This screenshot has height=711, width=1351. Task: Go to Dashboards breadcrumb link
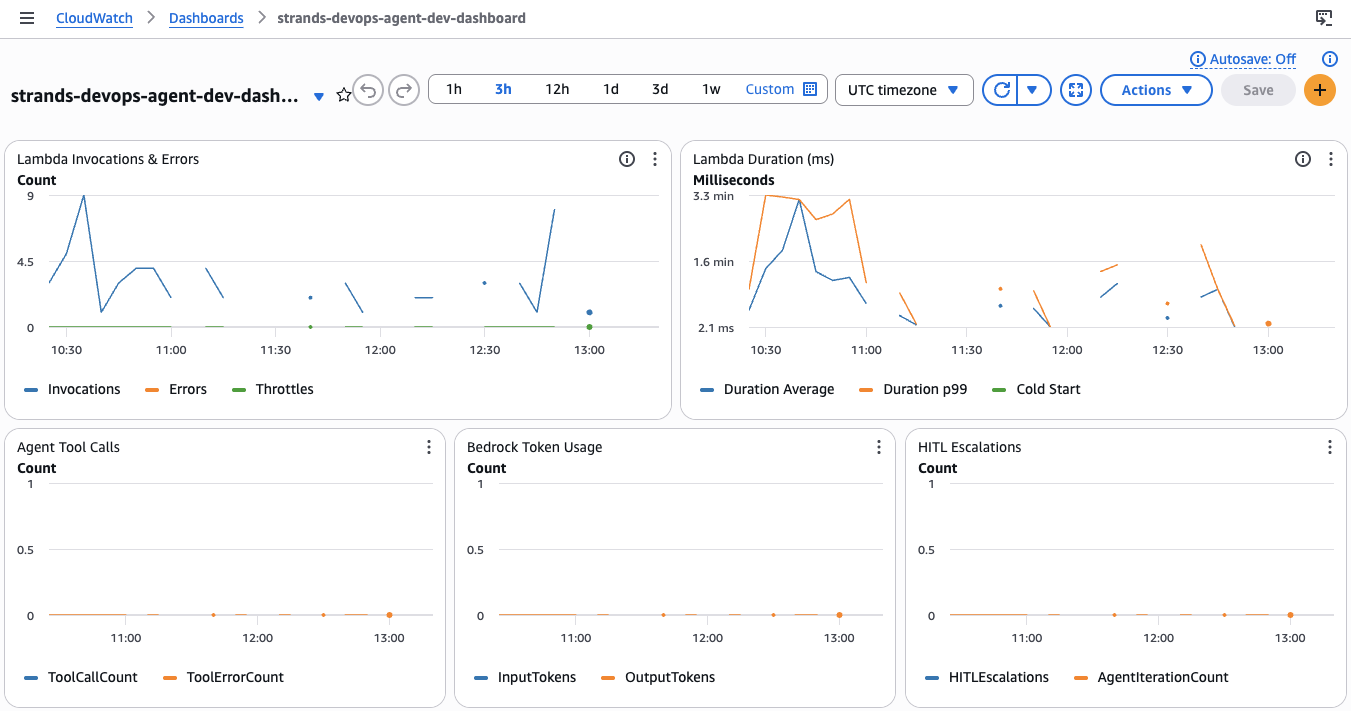point(206,18)
